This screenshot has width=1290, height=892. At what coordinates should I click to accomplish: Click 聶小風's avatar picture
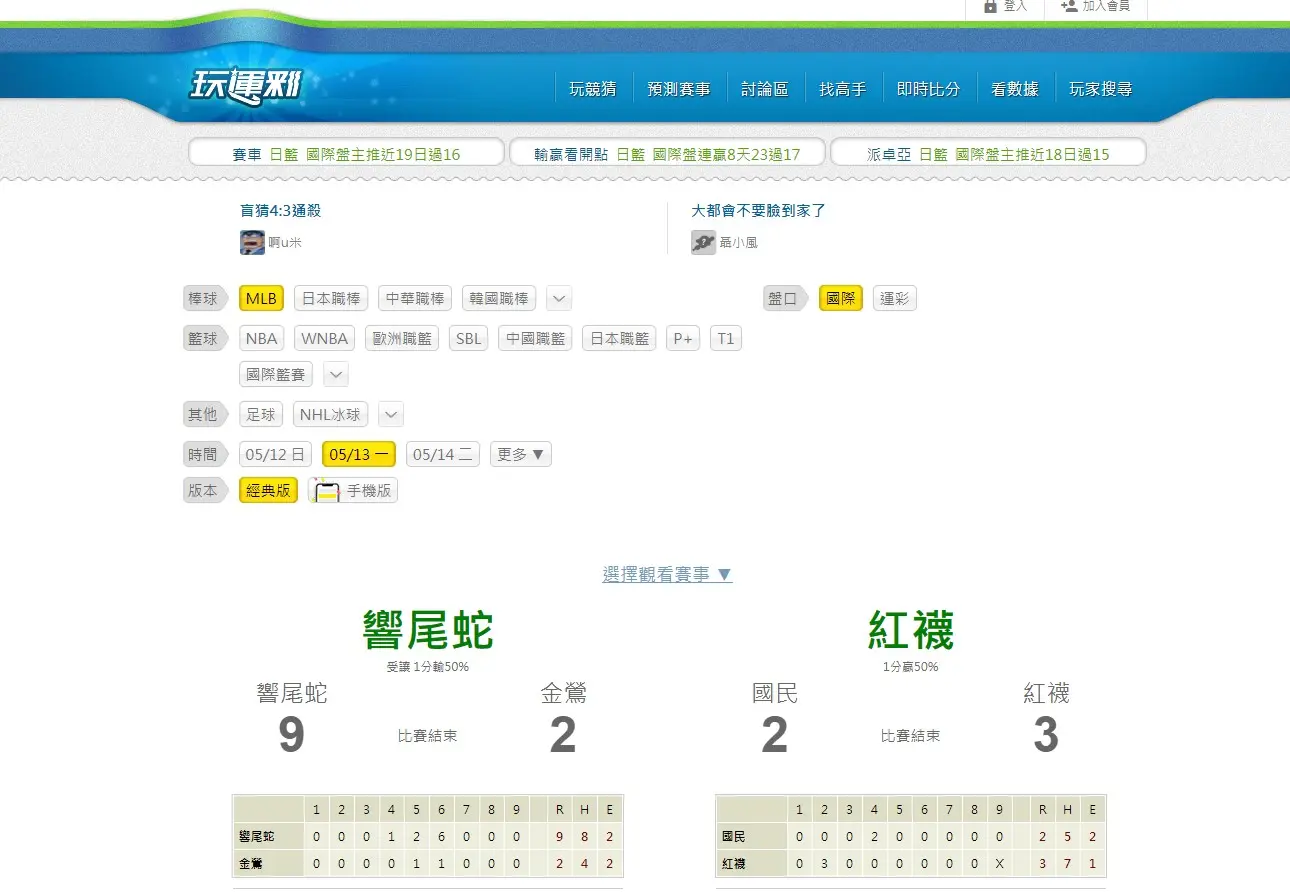[x=703, y=242]
